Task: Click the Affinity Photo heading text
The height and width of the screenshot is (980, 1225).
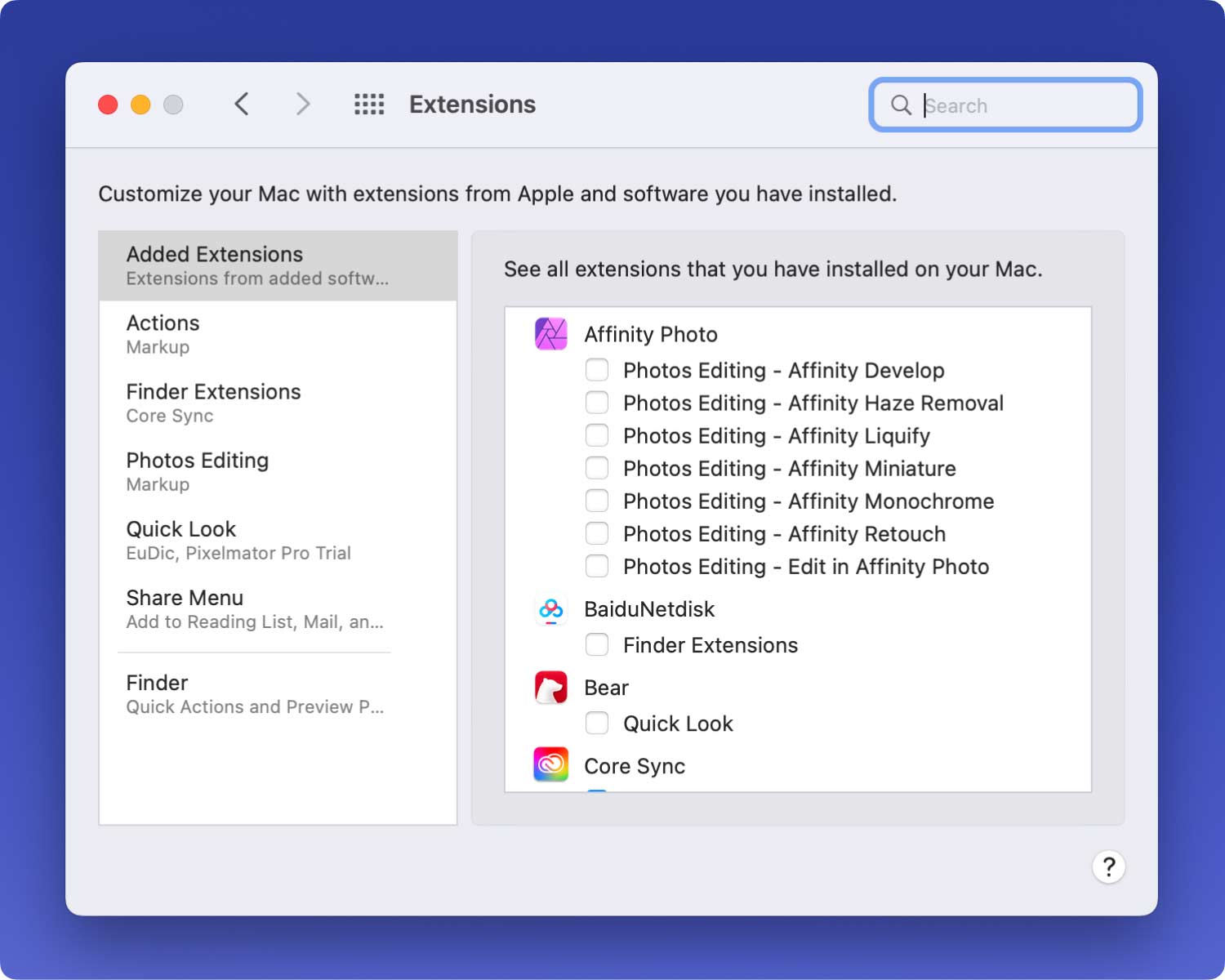Action: click(x=651, y=335)
